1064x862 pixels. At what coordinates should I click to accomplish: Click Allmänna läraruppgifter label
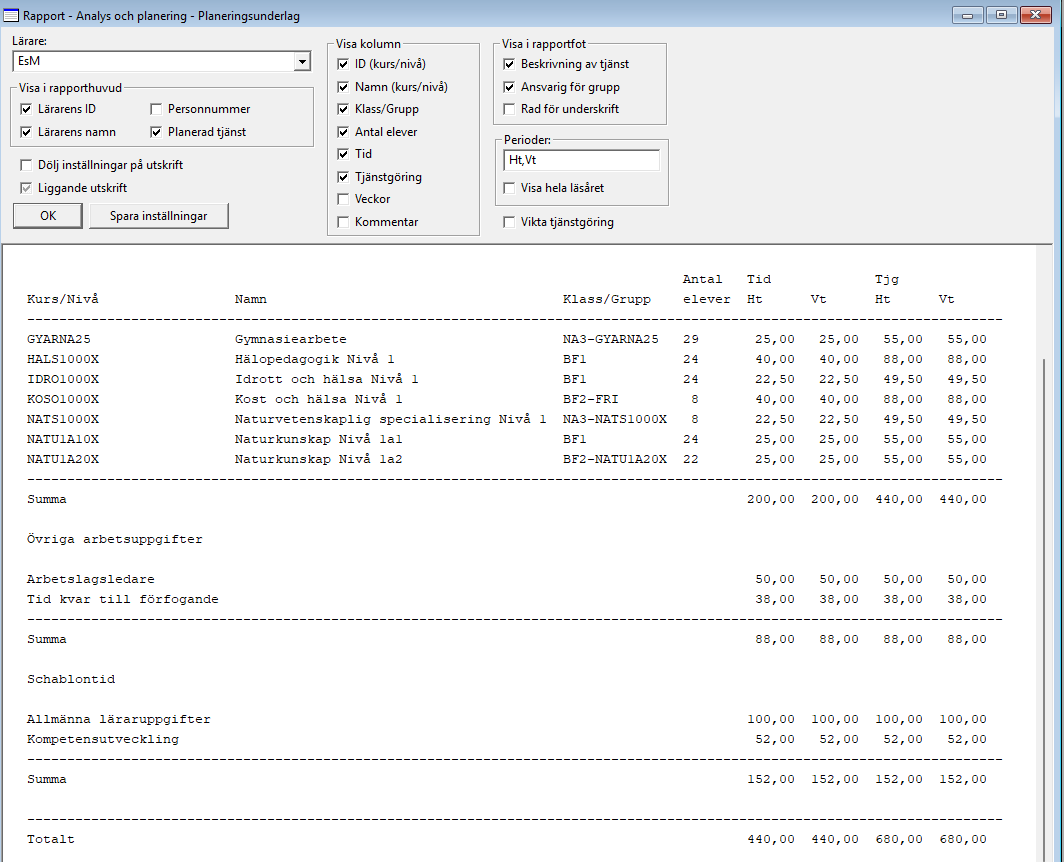(119, 719)
